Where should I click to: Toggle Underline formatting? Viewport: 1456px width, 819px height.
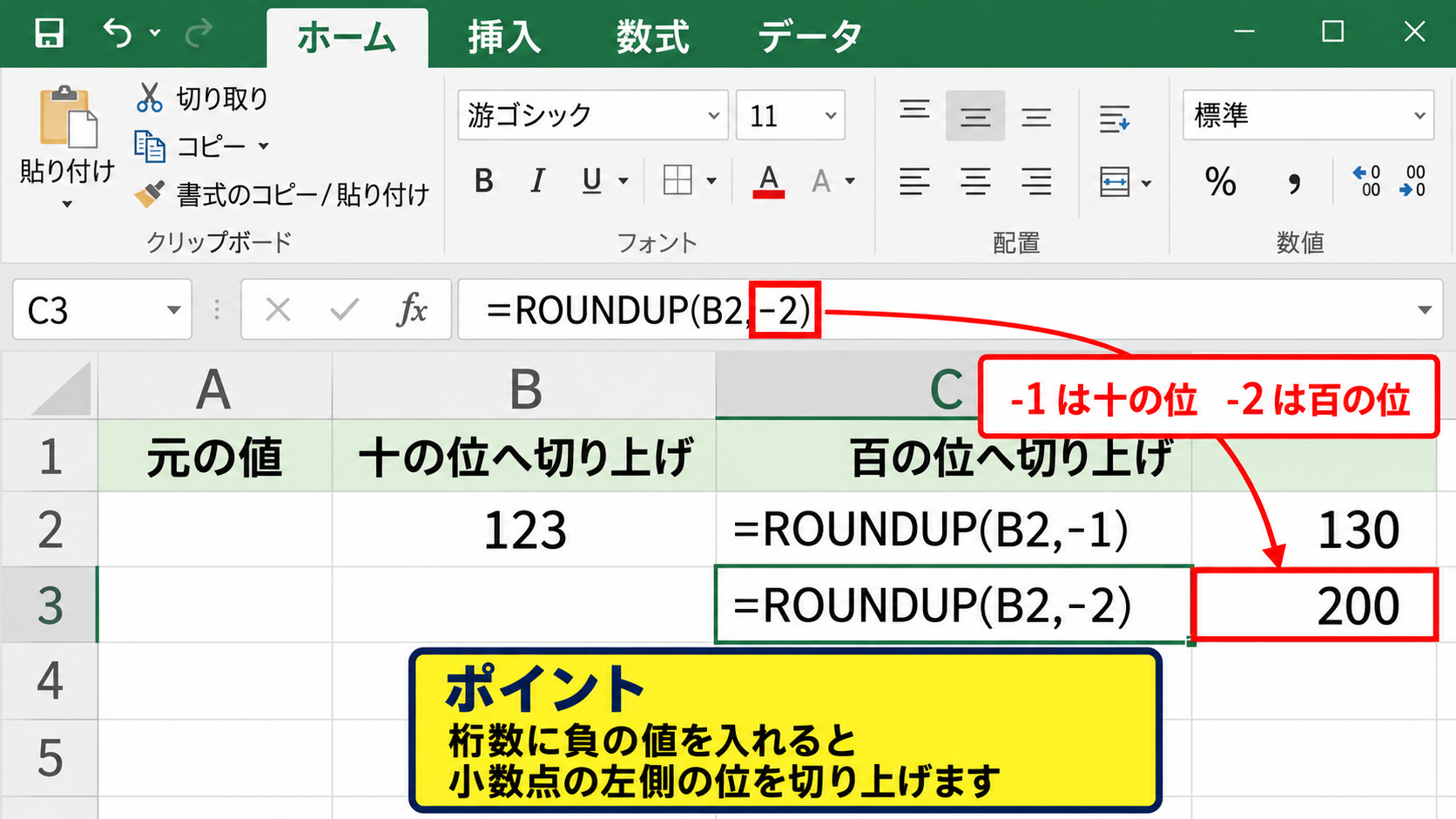(592, 181)
